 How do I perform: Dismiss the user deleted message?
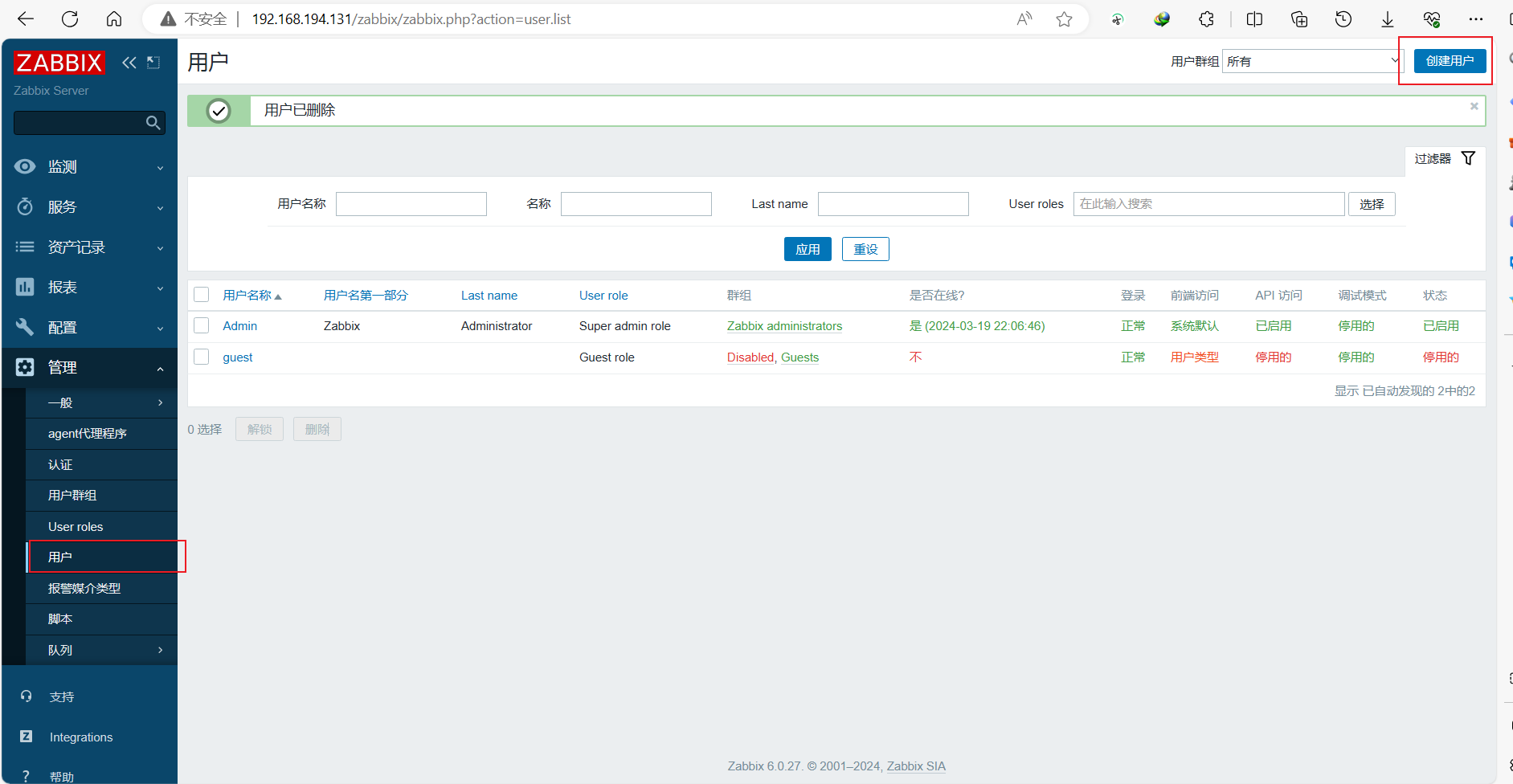click(1474, 106)
